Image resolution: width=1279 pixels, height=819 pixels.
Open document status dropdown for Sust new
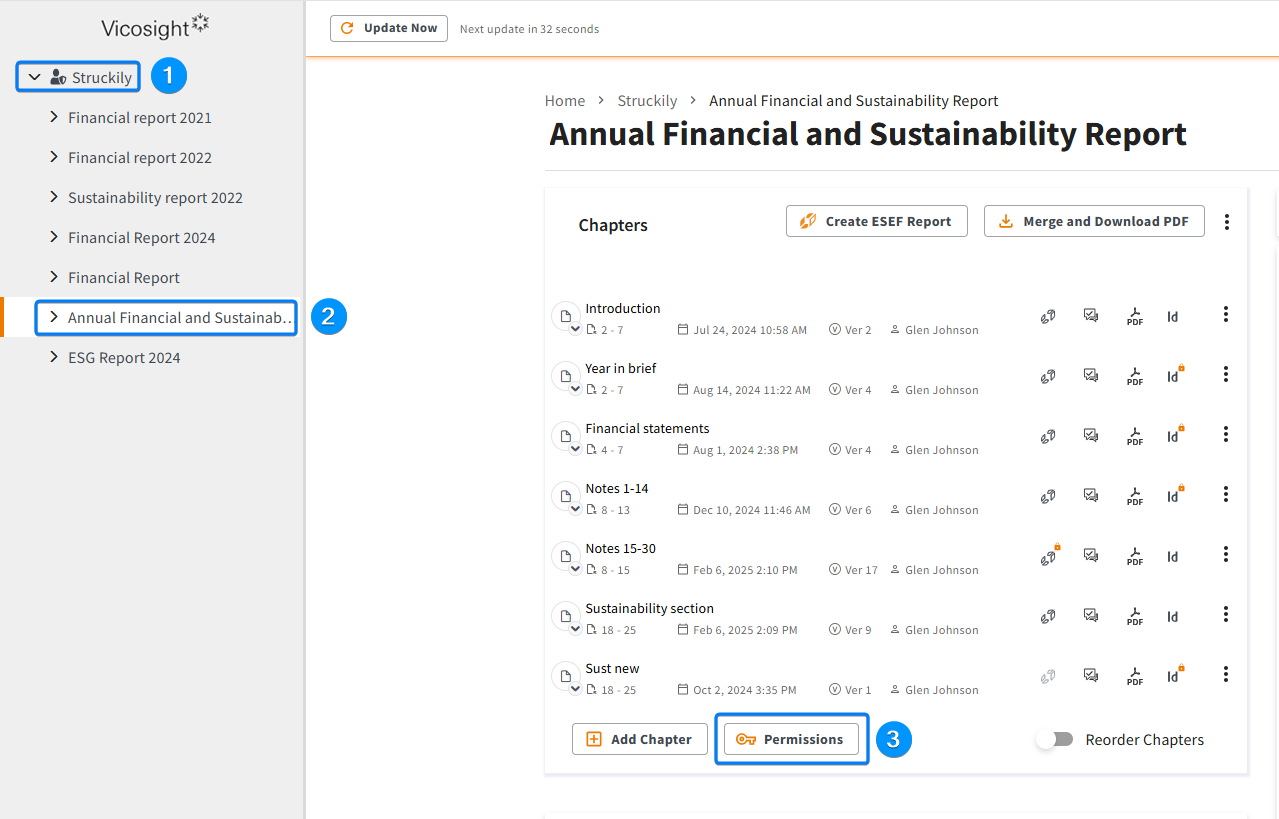[575, 689]
